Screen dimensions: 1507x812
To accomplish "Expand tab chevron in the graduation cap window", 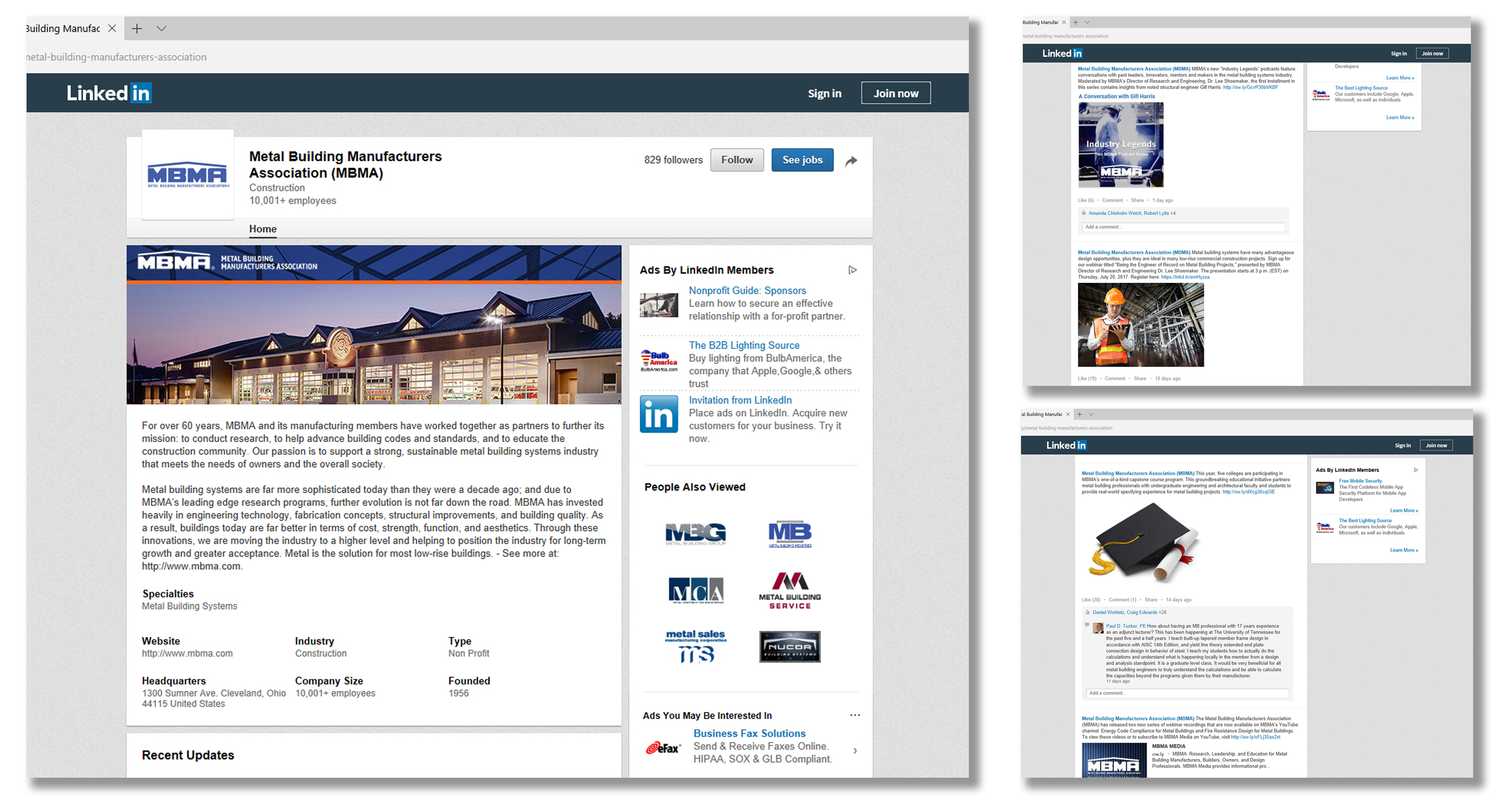I will pyautogui.click(x=1091, y=414).
